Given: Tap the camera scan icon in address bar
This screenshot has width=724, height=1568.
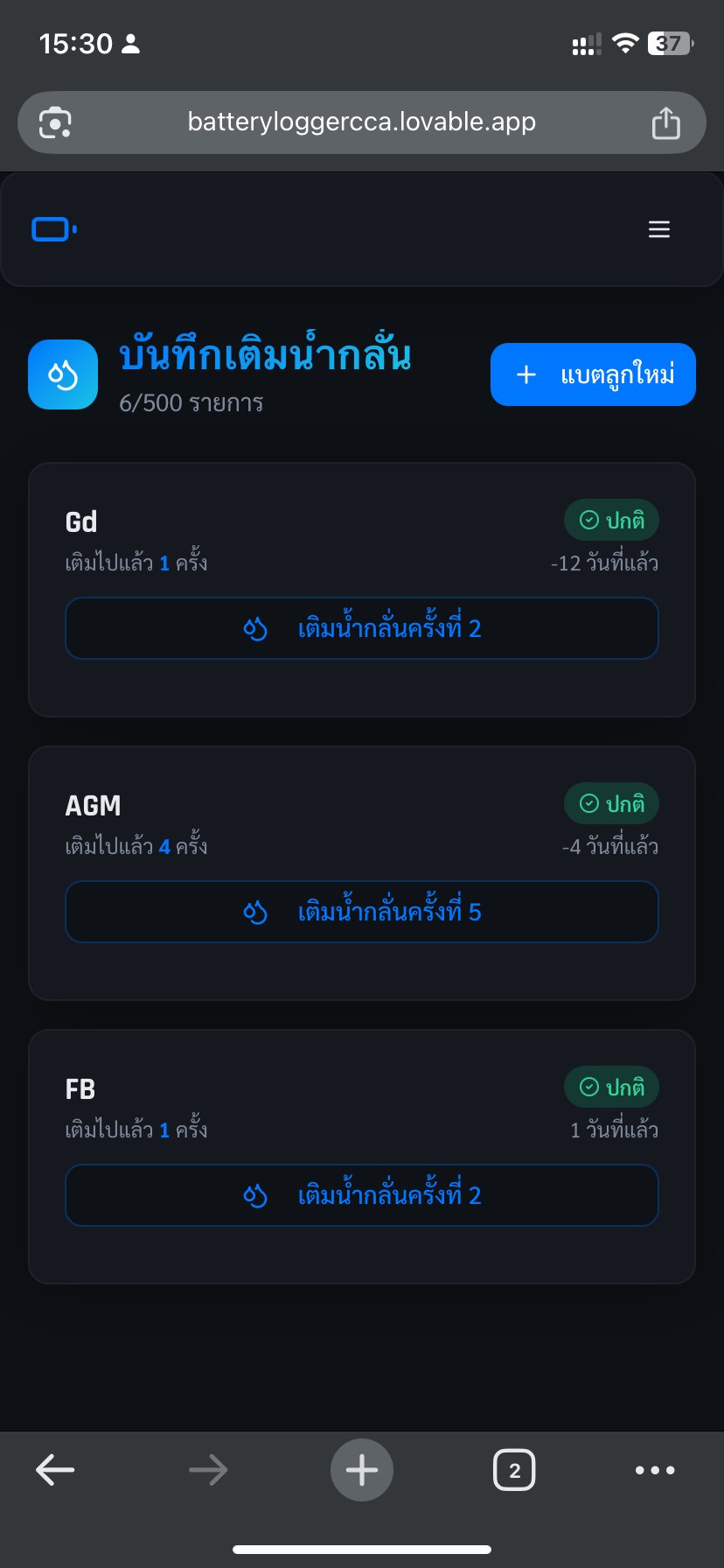Looking at the screenshot, I should click(55, 122).
